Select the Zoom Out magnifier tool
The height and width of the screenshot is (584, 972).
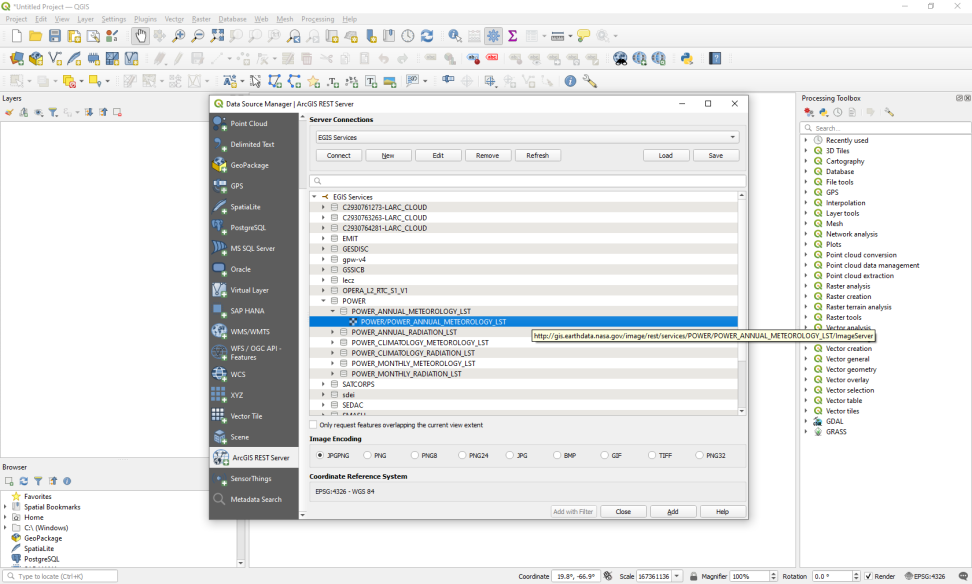(198, 36)
